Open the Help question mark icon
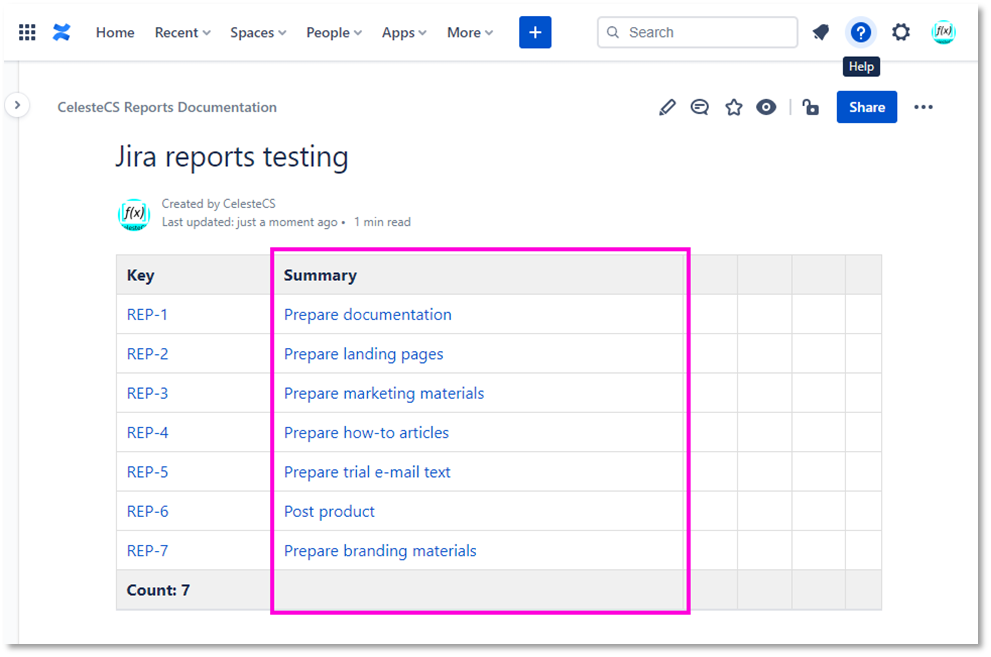This screenshot has width=991, height=657. [x=860, y=32]
